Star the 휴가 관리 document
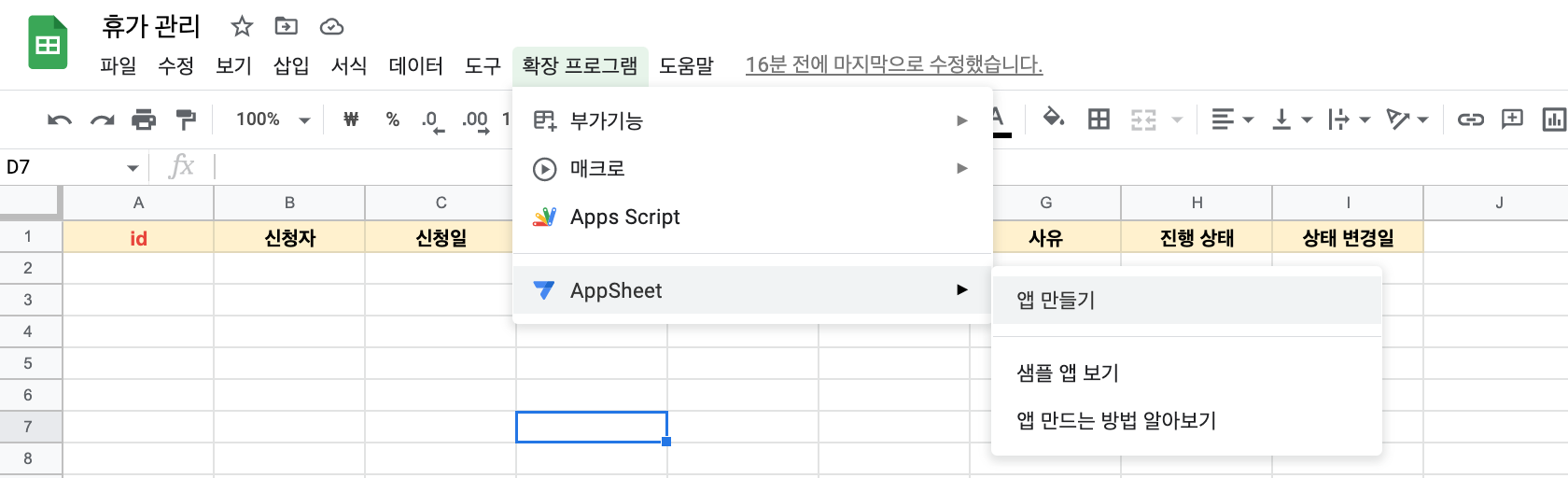1568x478 pixels. (242, 26)
